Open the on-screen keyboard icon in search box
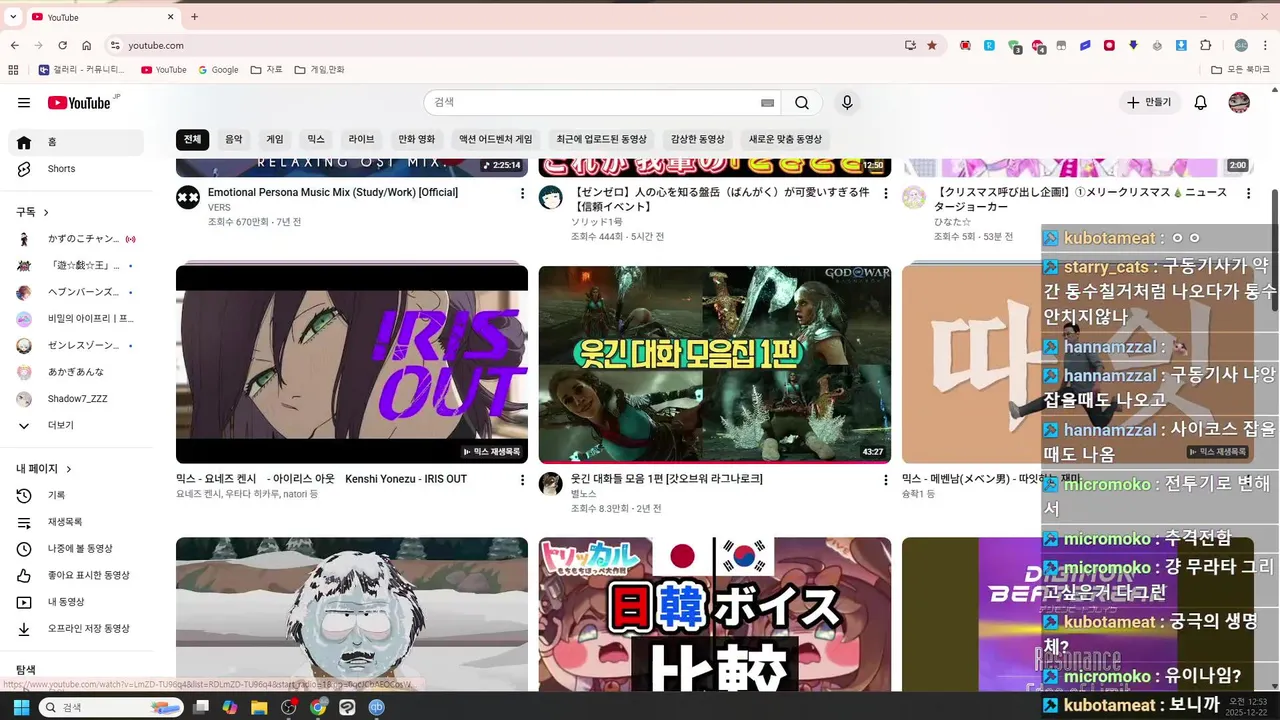This screenshot has height=720, width=1280. [767, 103]
